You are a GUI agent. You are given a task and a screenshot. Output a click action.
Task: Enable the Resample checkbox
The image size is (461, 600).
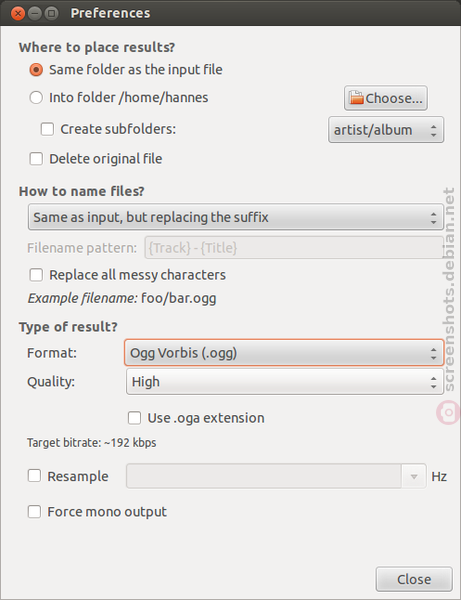34,476
